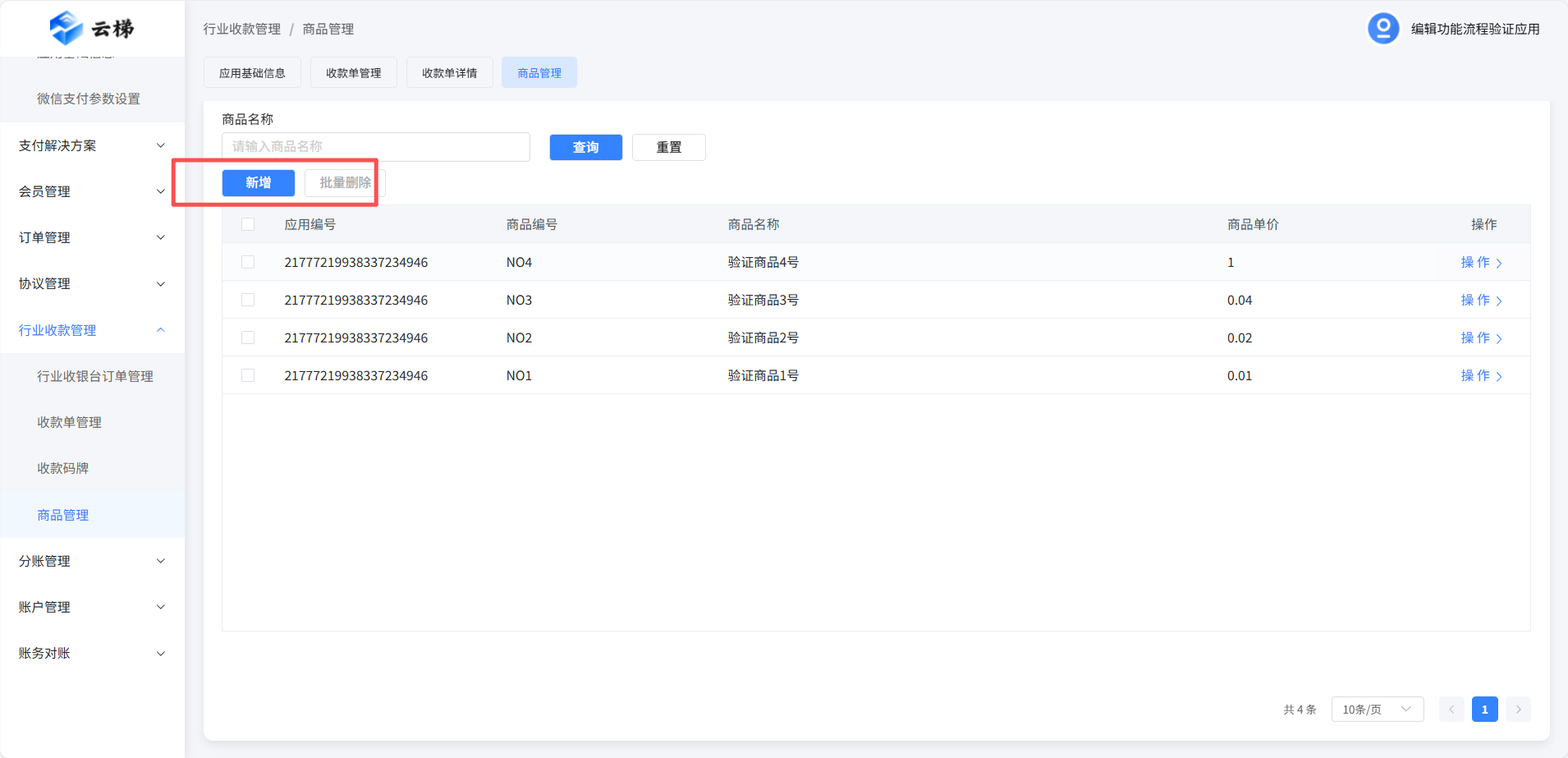Image resolution: width=1568 pixels, height=758 pixels.
Task: Click the 新增 button
Action: (x=258, y=182)
